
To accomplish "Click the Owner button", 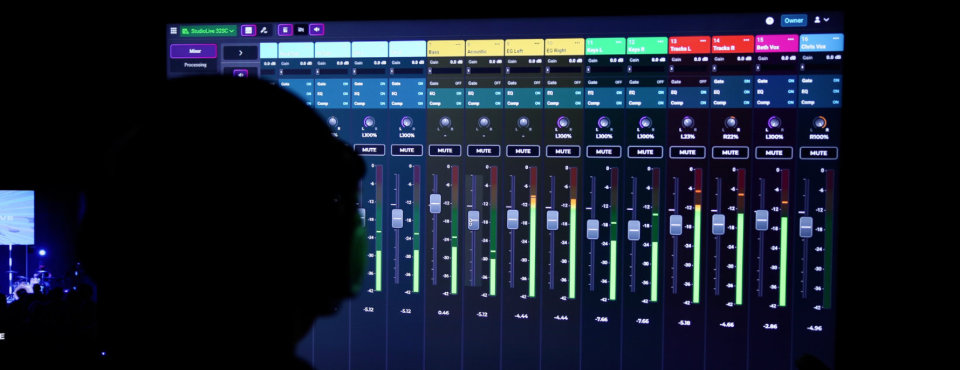I will tap(793, 20).
